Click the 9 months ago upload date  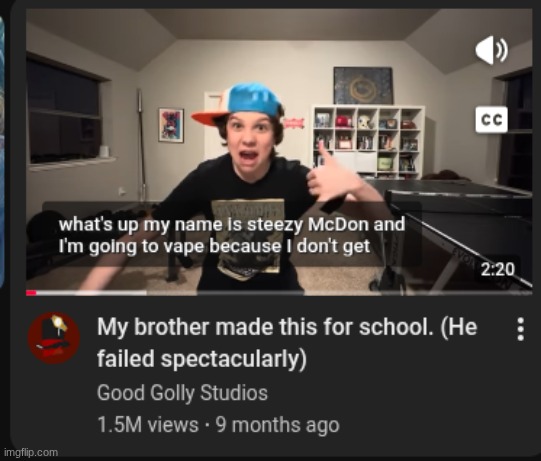(x=277, y=424)
